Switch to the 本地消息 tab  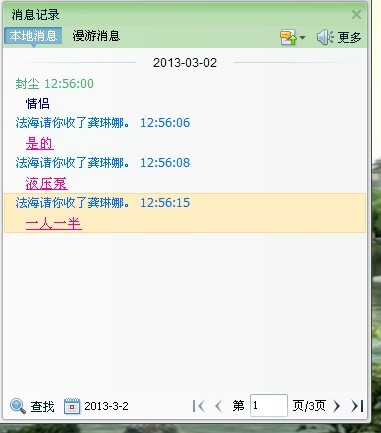[x=33, y=36]
